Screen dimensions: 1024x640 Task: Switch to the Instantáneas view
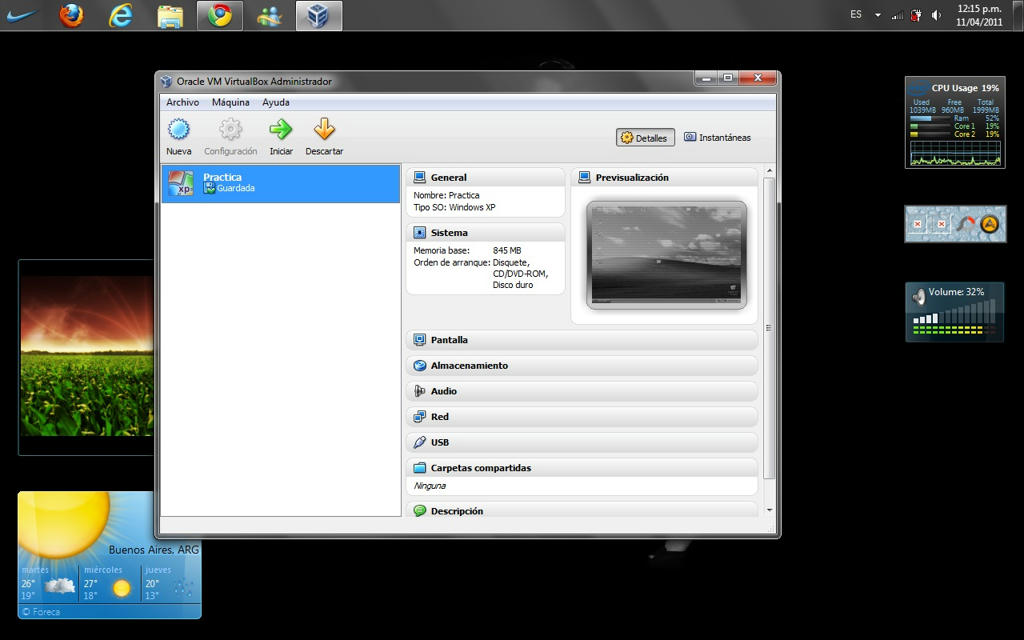(x=717, y=138)
